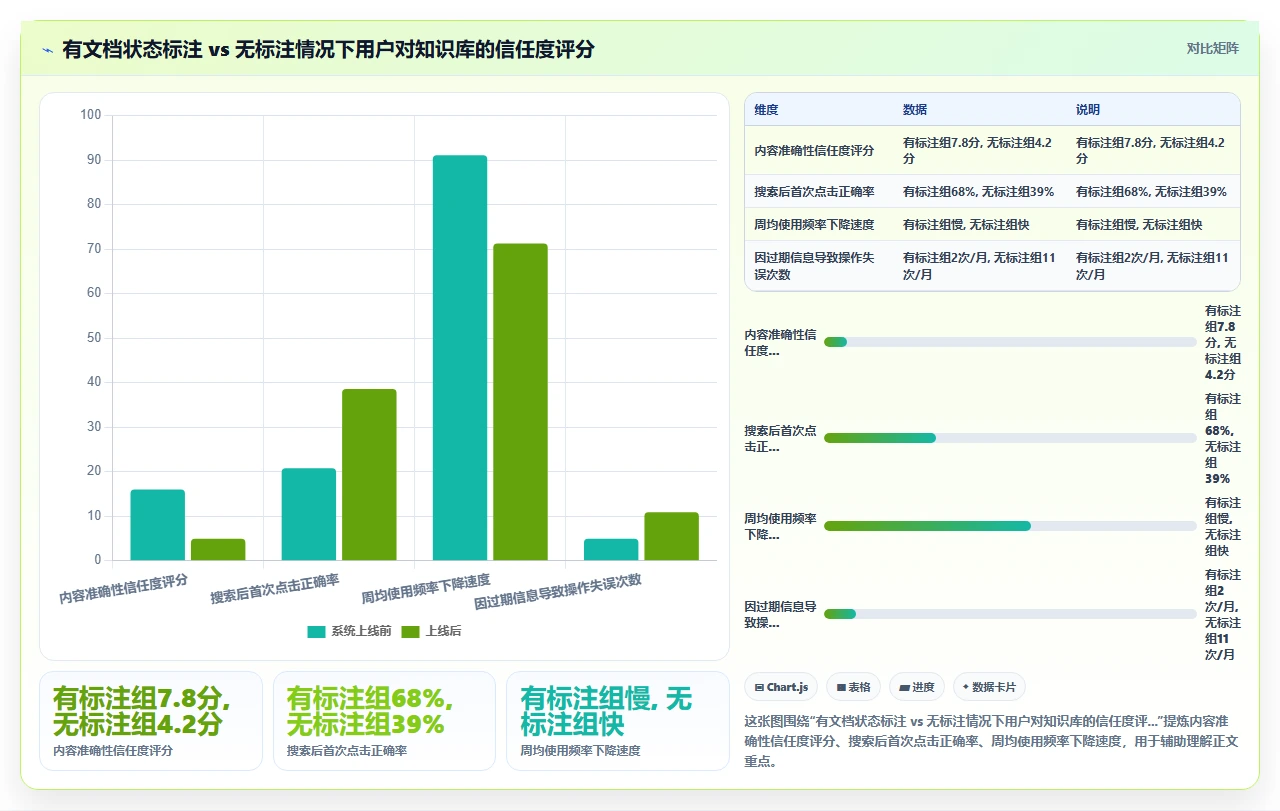Click the tallest teal bar in the chart
The height and width of the screenshot is (811, 1280).
[460, 358]
